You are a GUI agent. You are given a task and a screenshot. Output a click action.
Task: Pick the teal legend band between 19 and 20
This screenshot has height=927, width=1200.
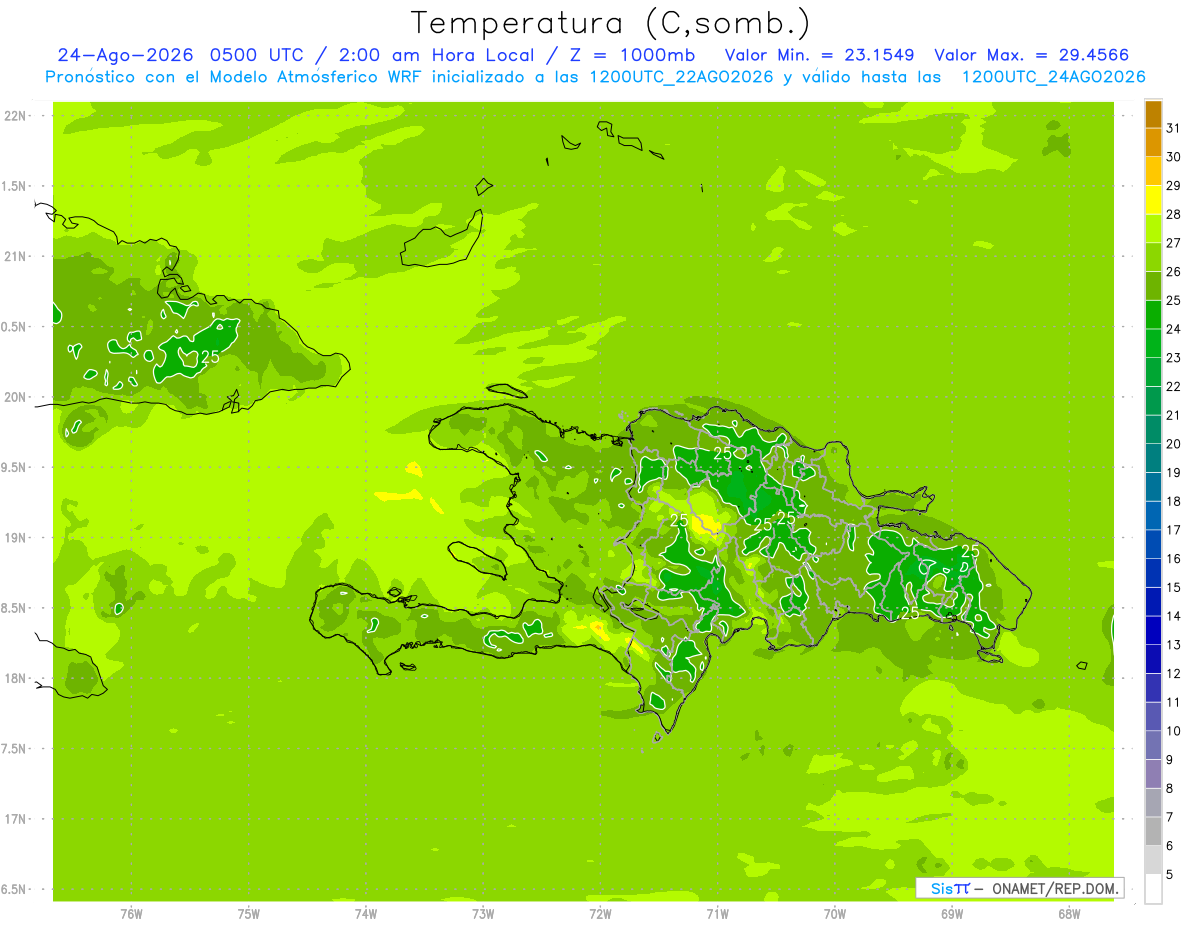point(1153,458)
